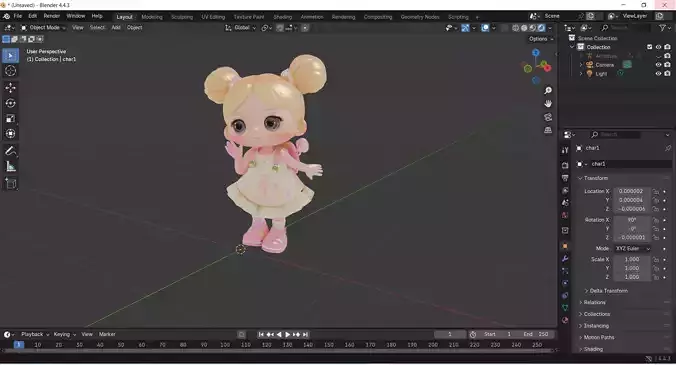This screenshot has width=676, height=365.
Task: Open the viewport Add menu
Action: click(x=116, y=28)
